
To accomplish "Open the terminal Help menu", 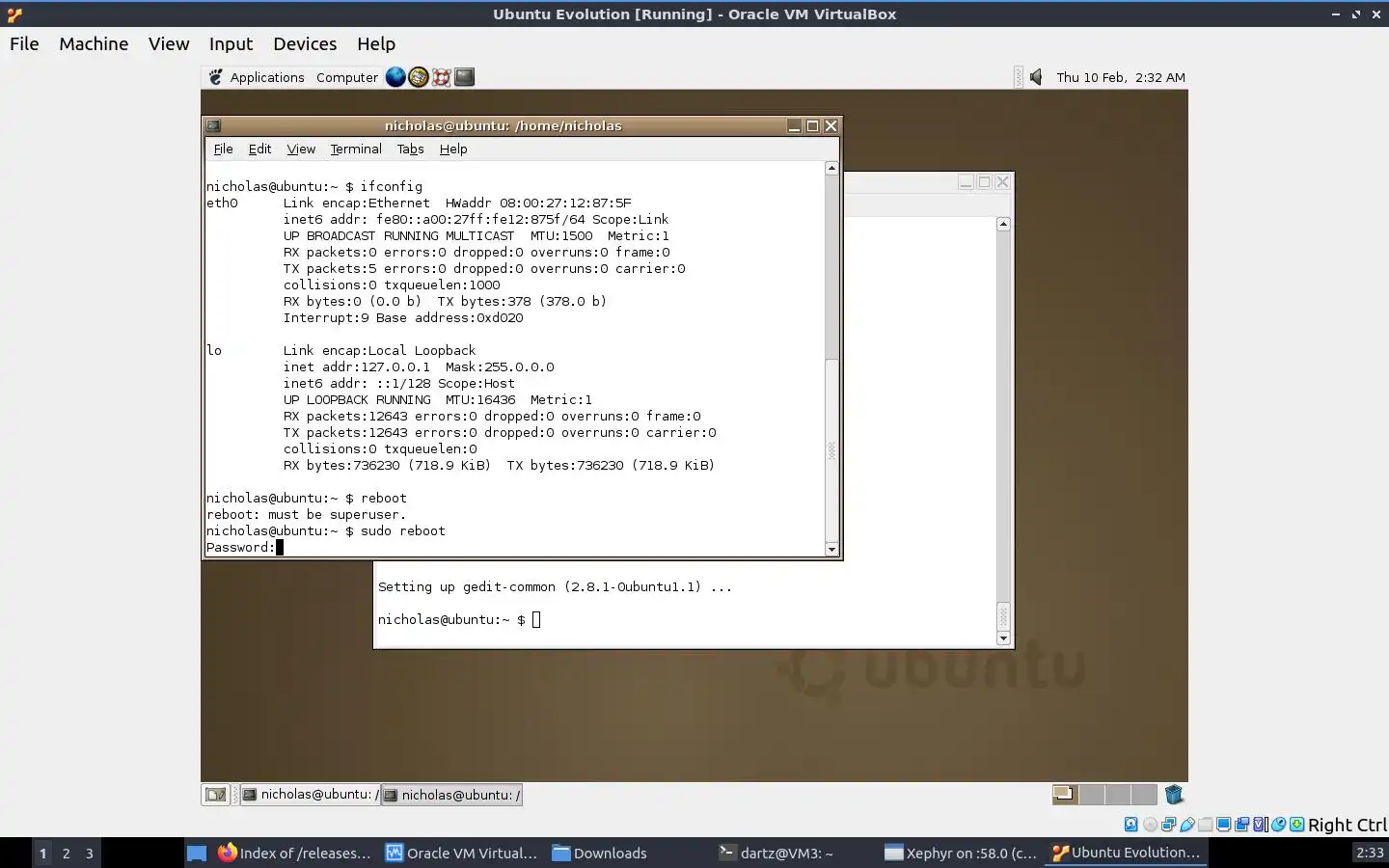I will [x=453, y=149].
